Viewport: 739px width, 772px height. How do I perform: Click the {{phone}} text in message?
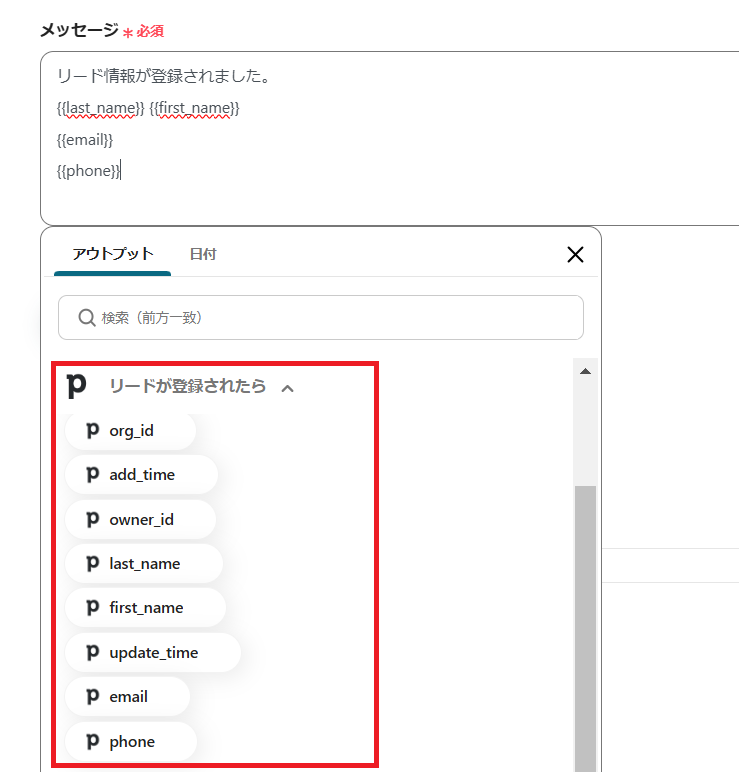[88, 171]
